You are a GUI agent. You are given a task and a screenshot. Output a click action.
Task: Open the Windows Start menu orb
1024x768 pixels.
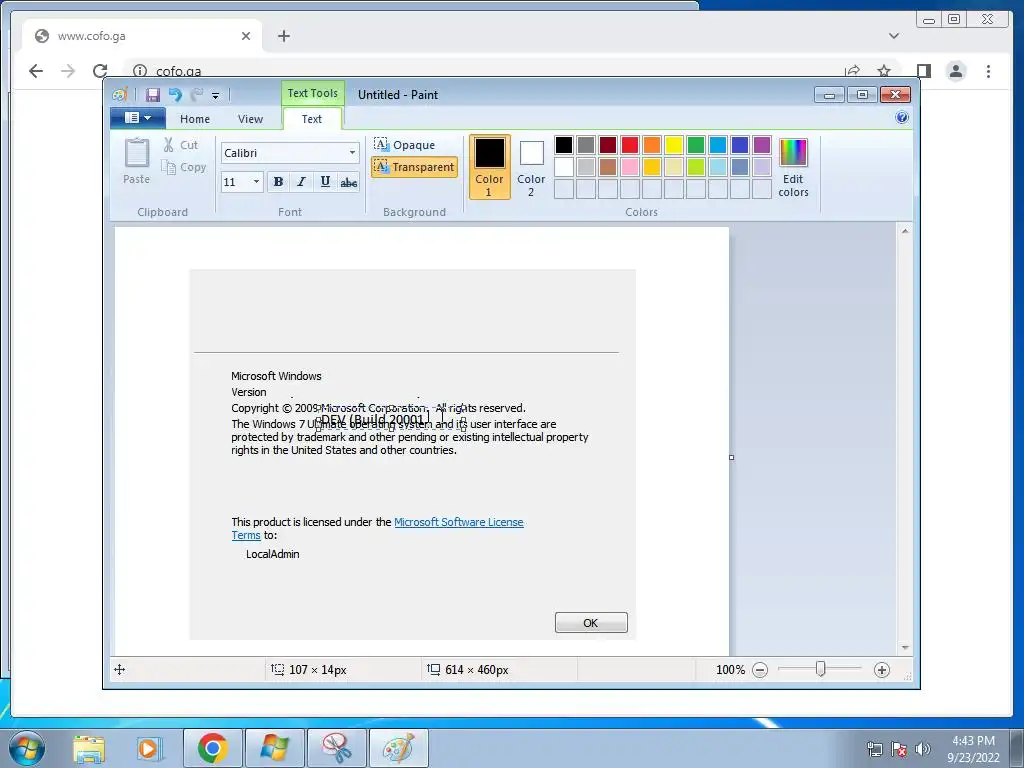(x=27, y=748)
